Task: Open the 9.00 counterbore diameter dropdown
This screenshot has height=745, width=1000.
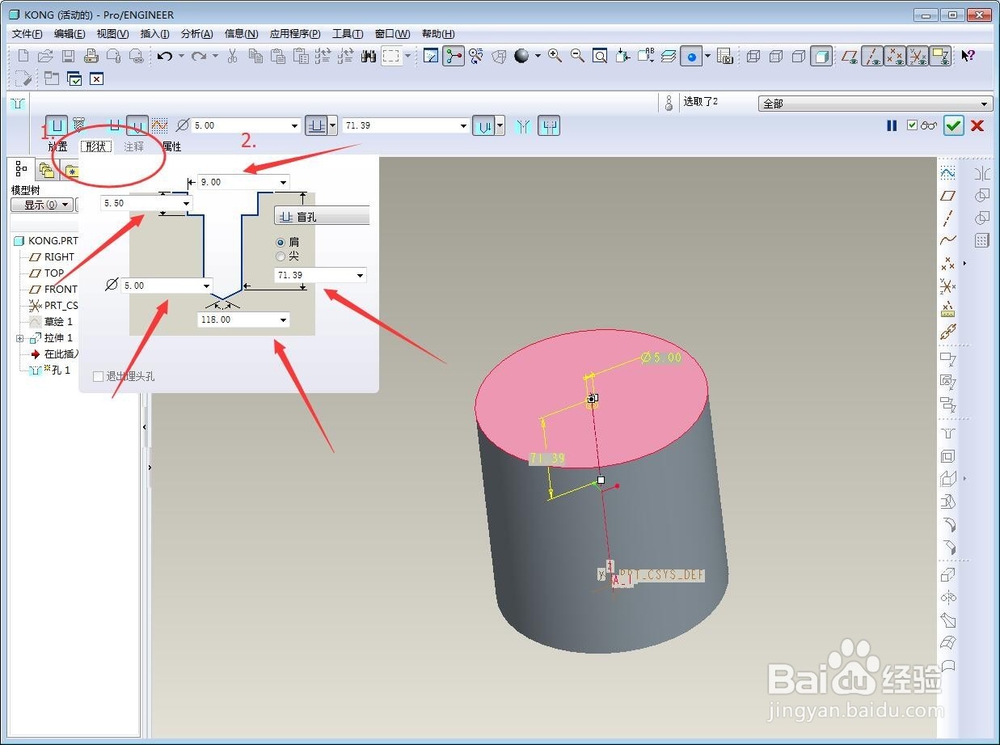Action: [283, 182]
